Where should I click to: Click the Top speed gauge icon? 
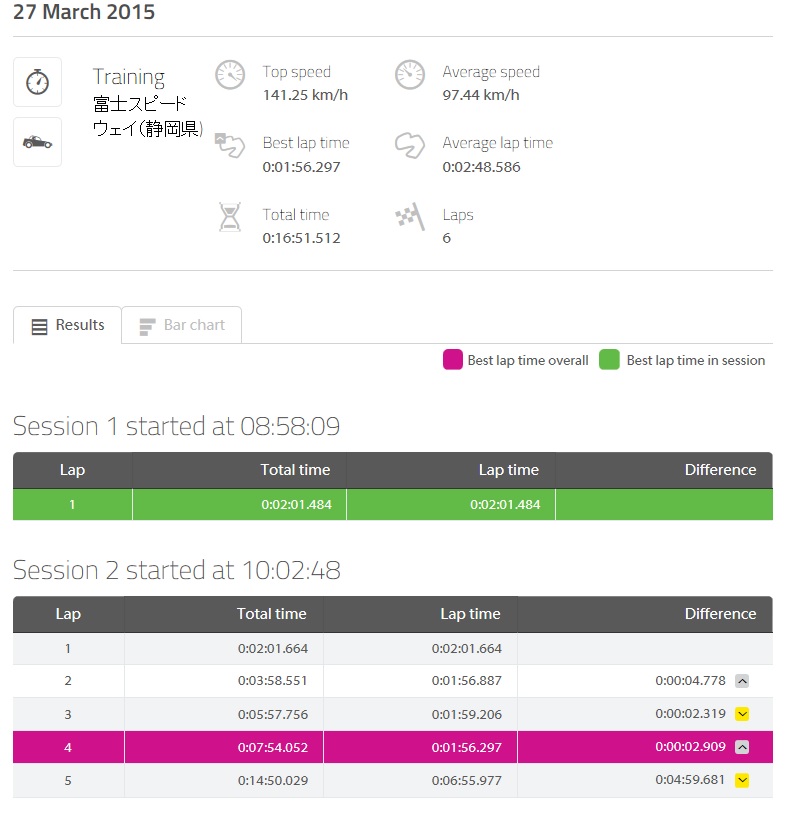click(x=230, y=74)
